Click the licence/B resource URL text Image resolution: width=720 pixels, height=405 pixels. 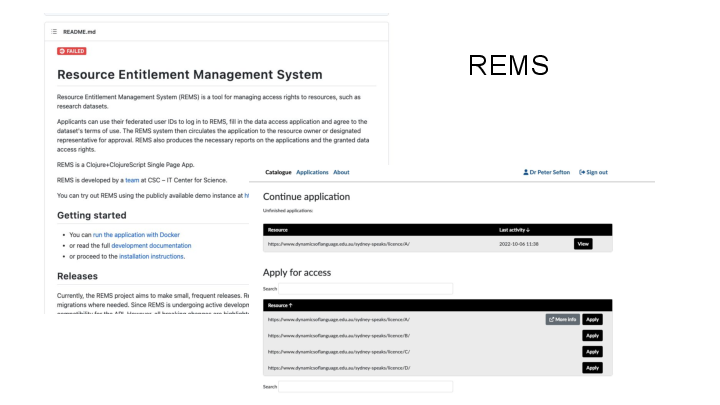(x=339, y=336)
